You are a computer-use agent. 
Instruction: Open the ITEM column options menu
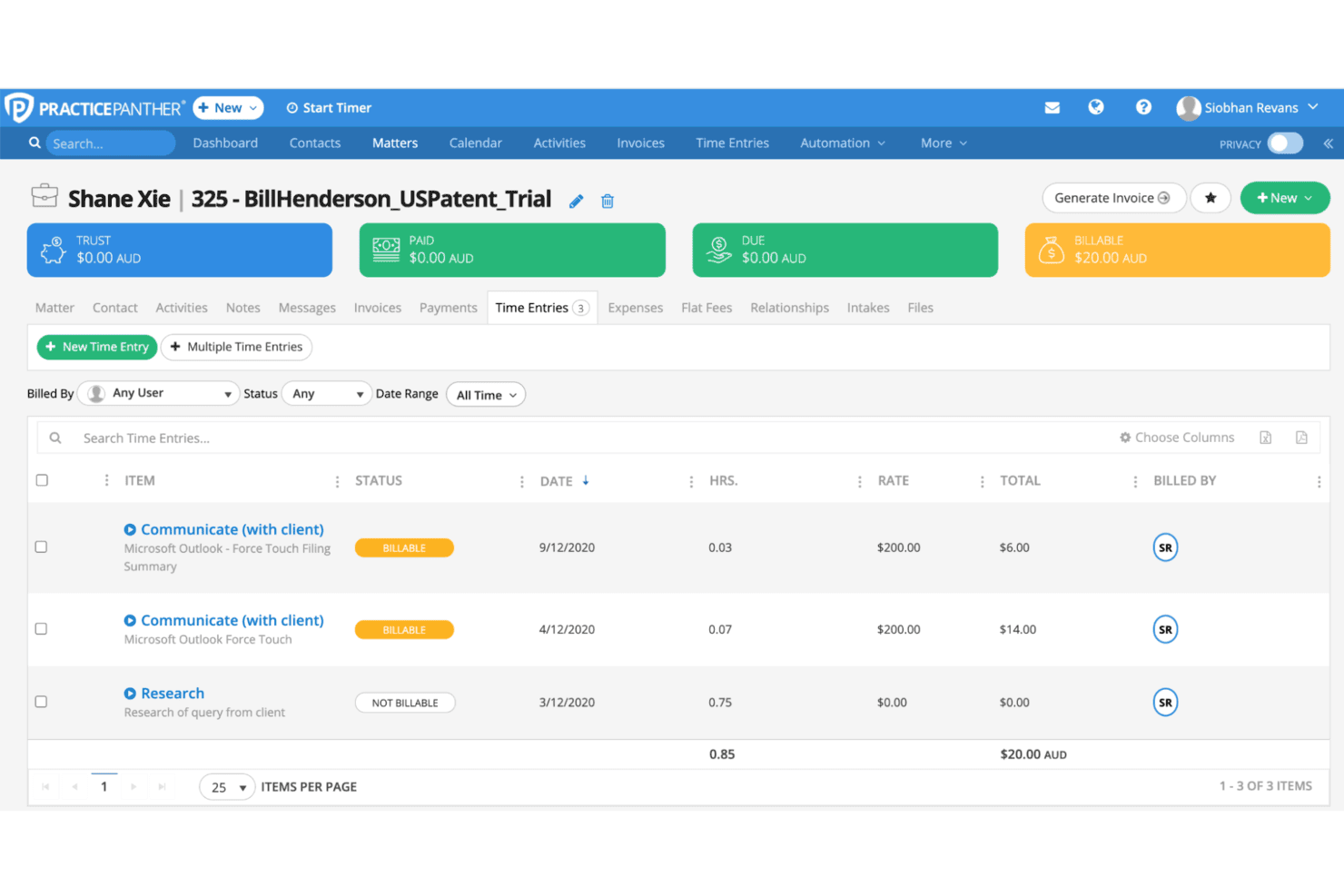[x=337, y=481]
